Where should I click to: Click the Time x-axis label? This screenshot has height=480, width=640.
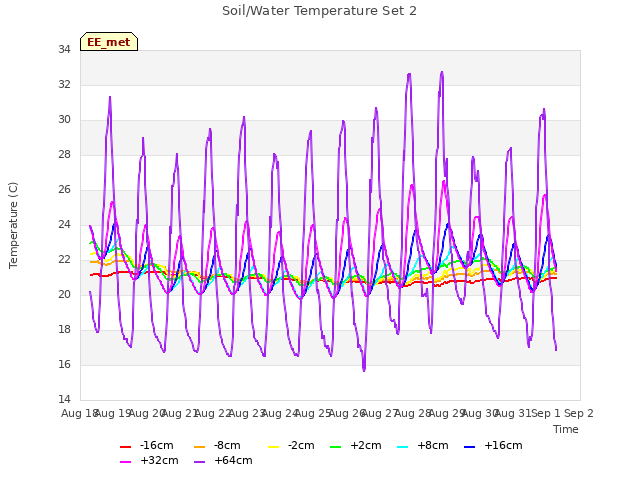[566, 429]
